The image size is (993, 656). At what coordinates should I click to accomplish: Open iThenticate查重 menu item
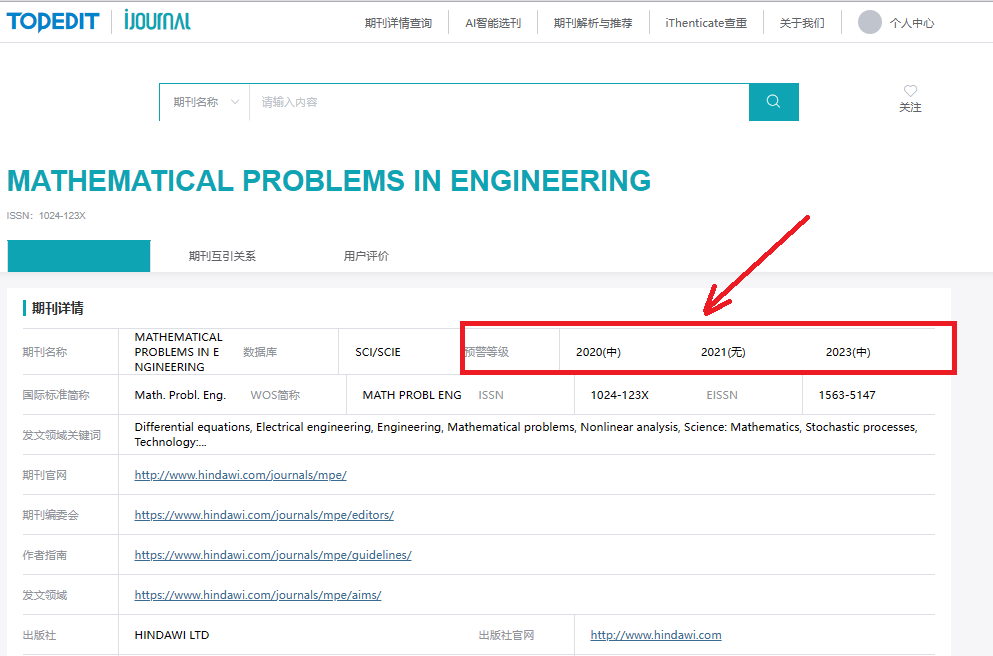coord(706,23)
